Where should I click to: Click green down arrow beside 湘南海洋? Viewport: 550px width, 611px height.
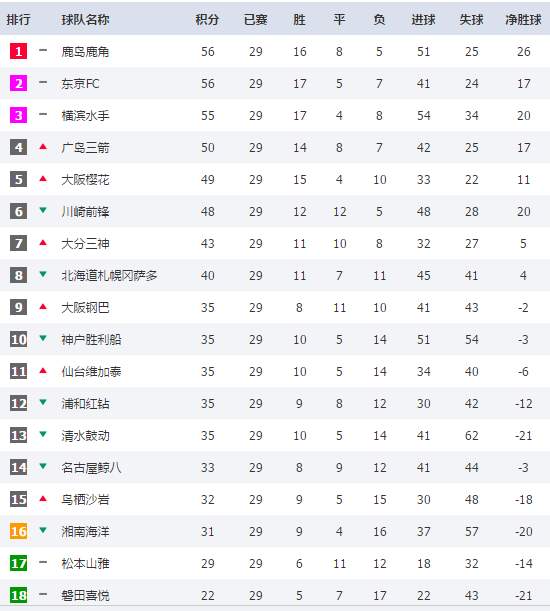pos(43,530)
